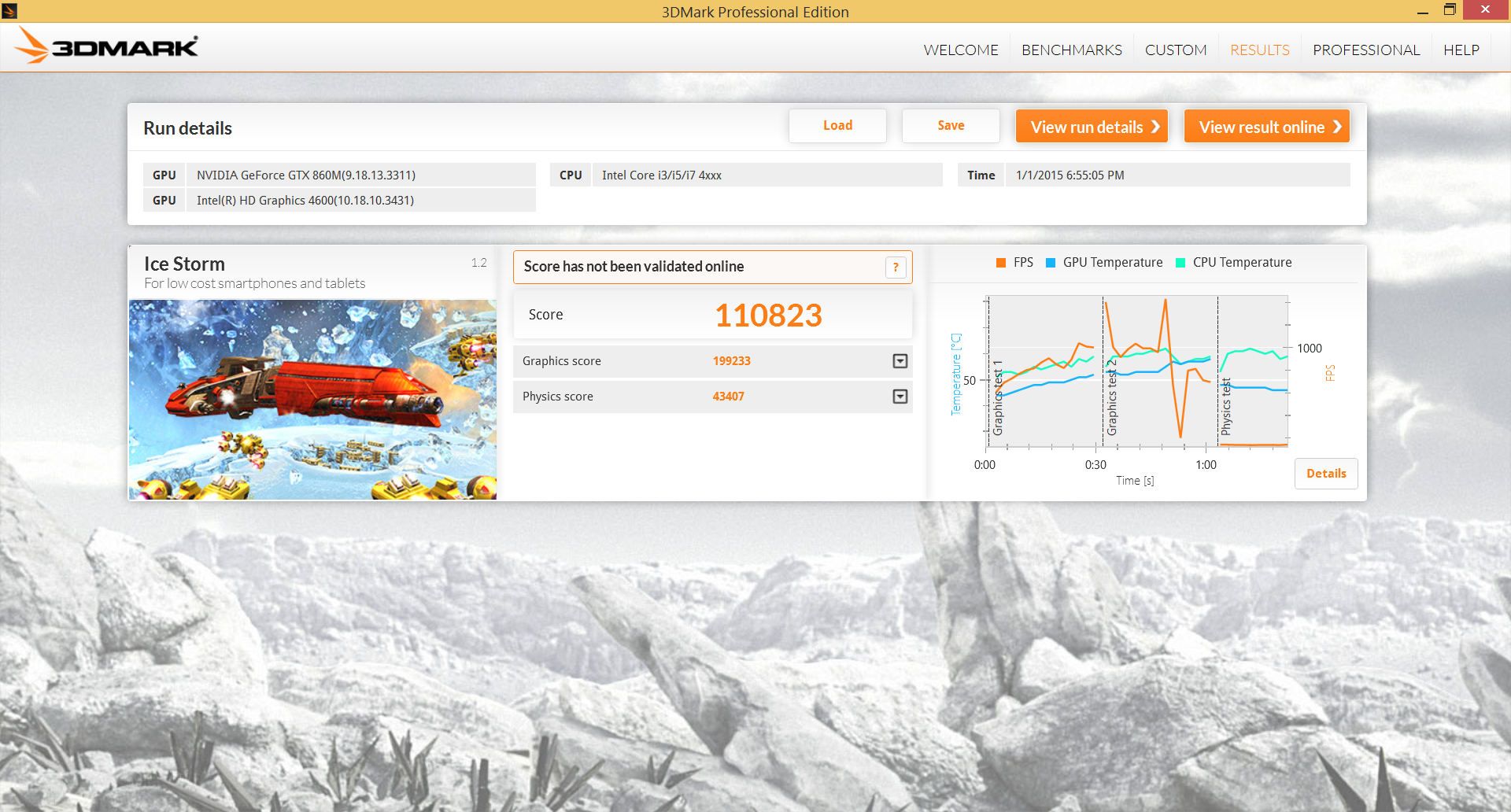Go to the Custom tab
Screen dimensions: 1511x812
(x=1176, y=50)
